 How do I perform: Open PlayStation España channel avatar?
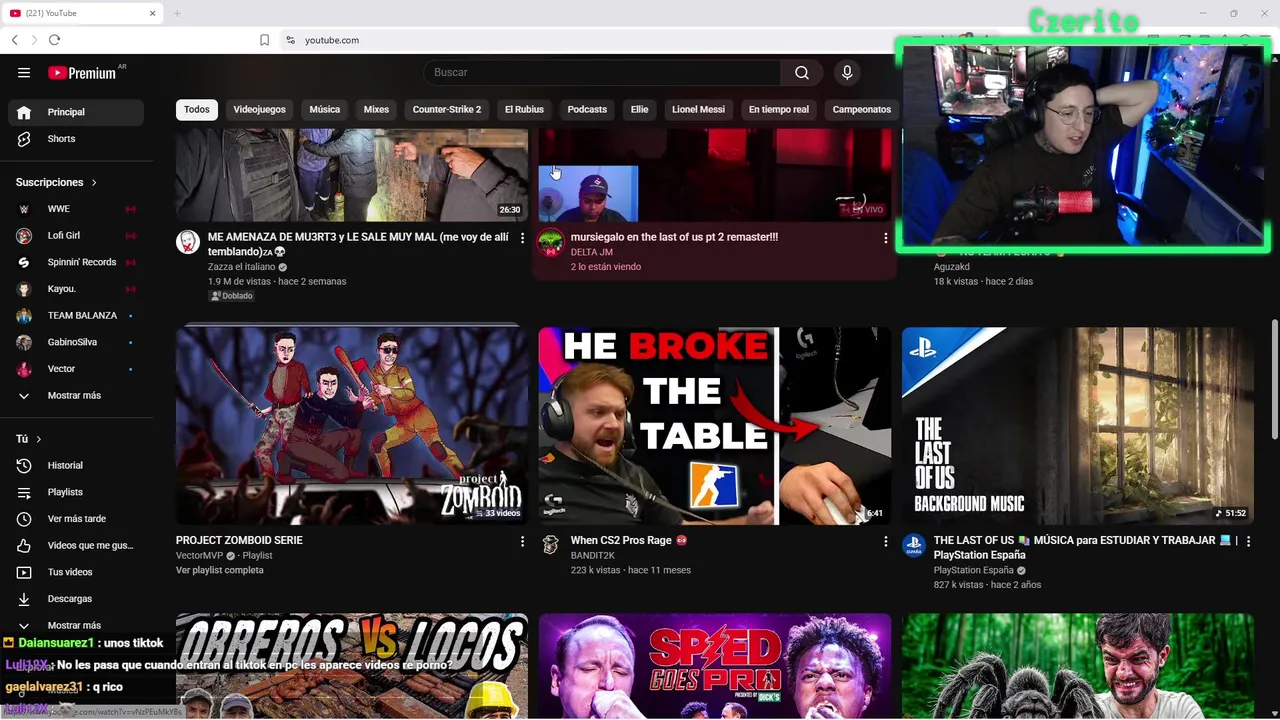click(913, 545)
